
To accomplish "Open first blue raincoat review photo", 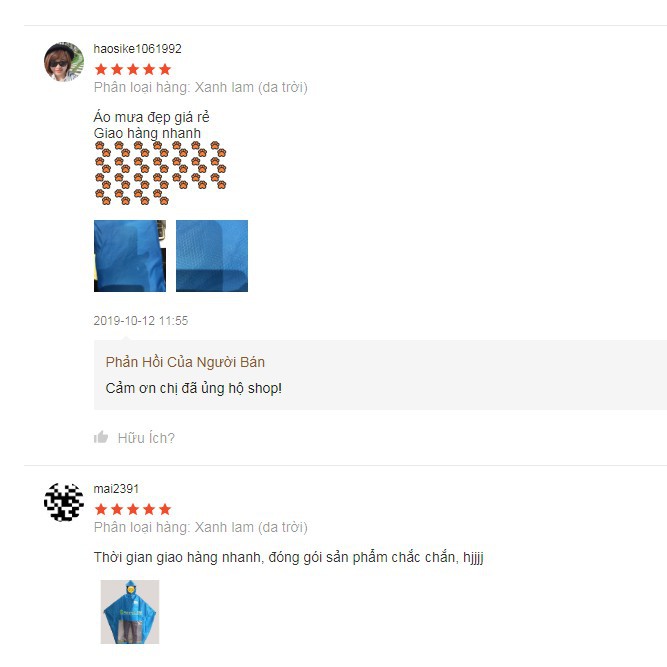I will [x=130, y=256].
